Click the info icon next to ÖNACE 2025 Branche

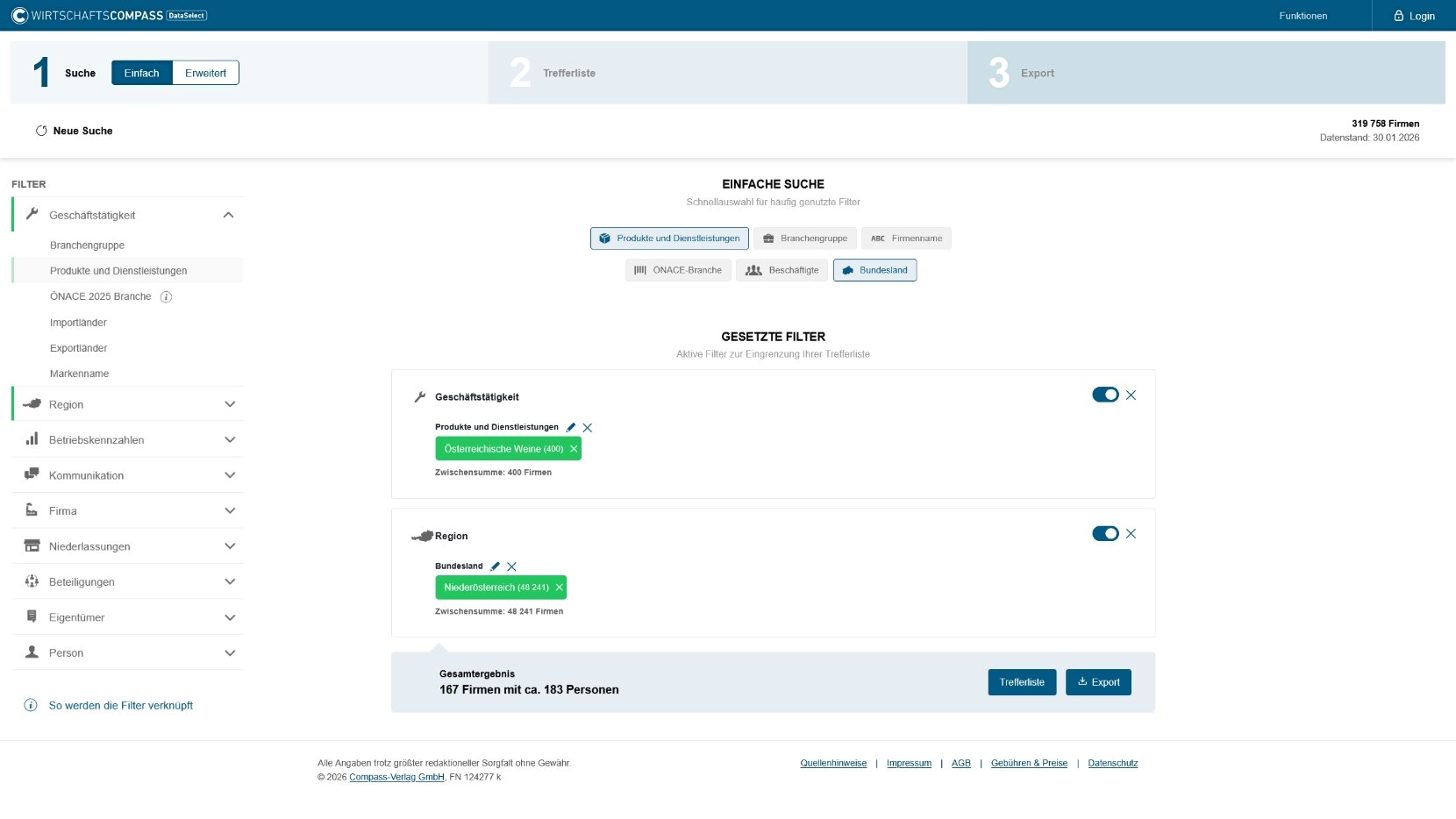[166, 297]
